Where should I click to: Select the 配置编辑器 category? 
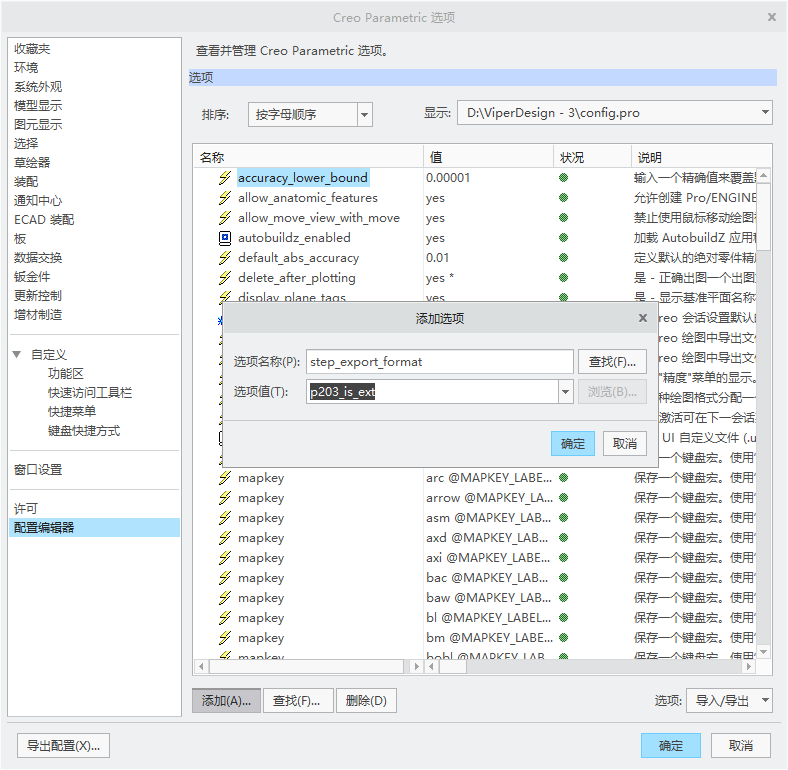(94, 527)
